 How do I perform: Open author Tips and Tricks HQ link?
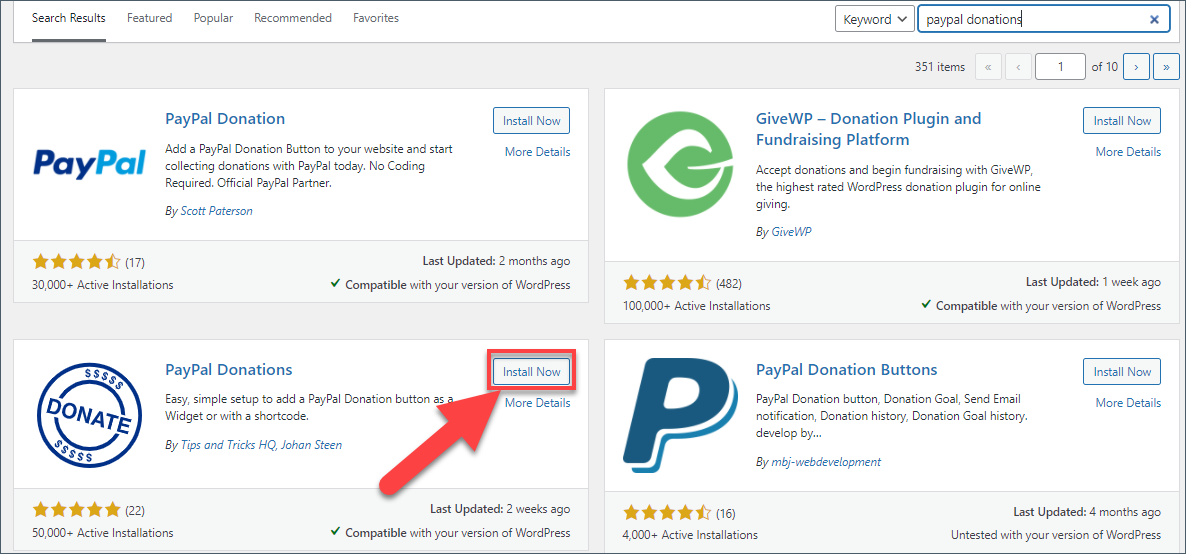click(228, 445)
